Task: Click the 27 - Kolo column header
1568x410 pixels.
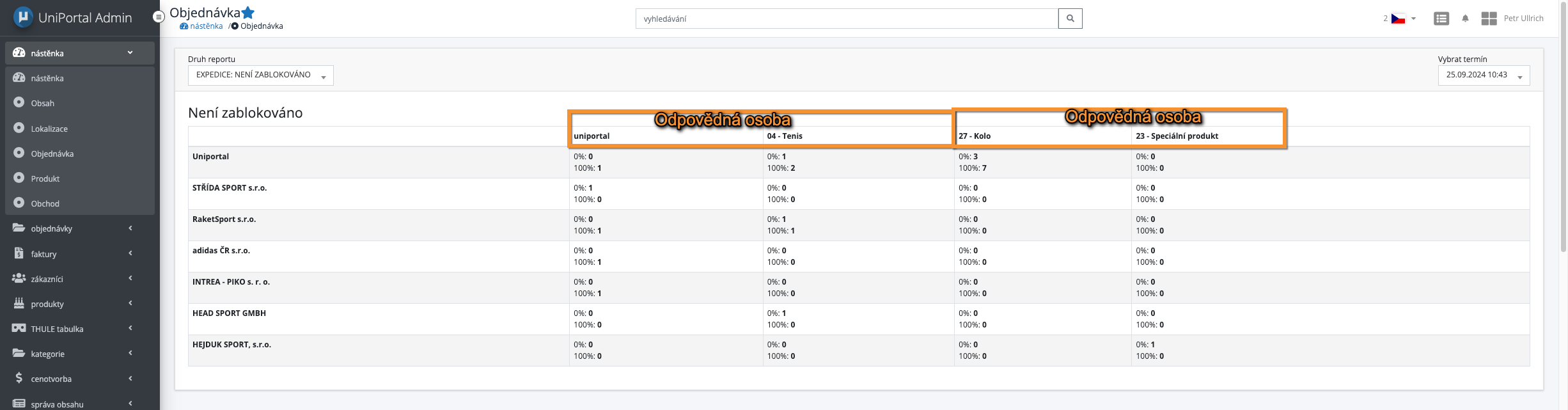Action: coord(975,136)
